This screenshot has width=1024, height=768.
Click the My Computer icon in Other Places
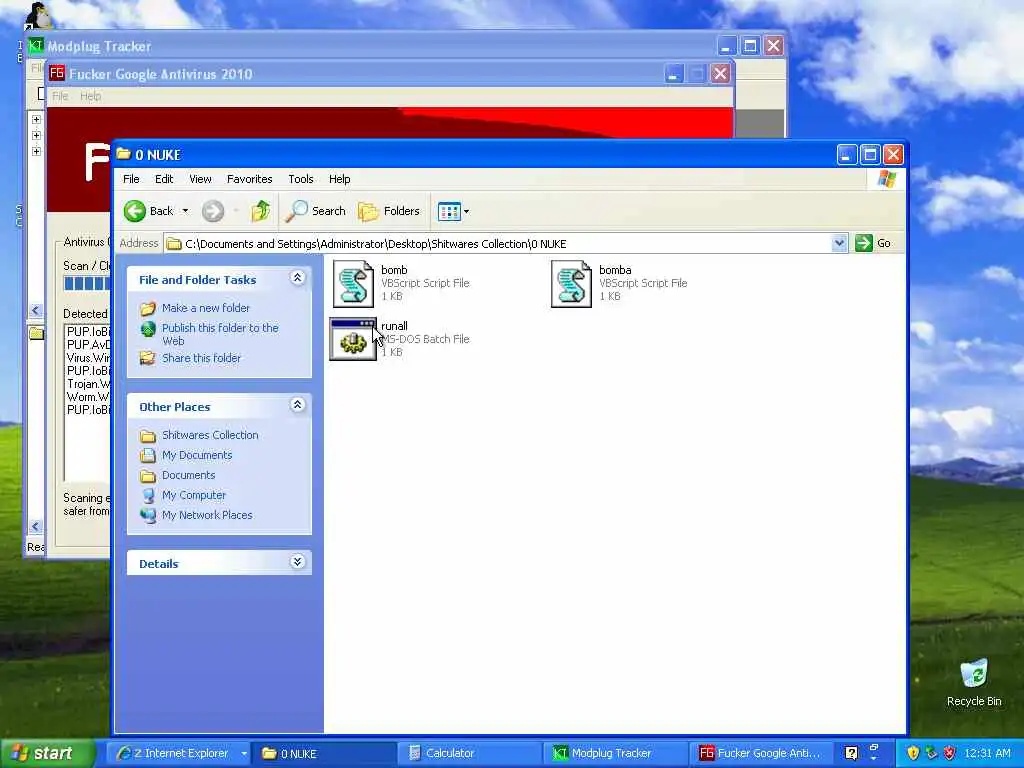coord(148,495)
